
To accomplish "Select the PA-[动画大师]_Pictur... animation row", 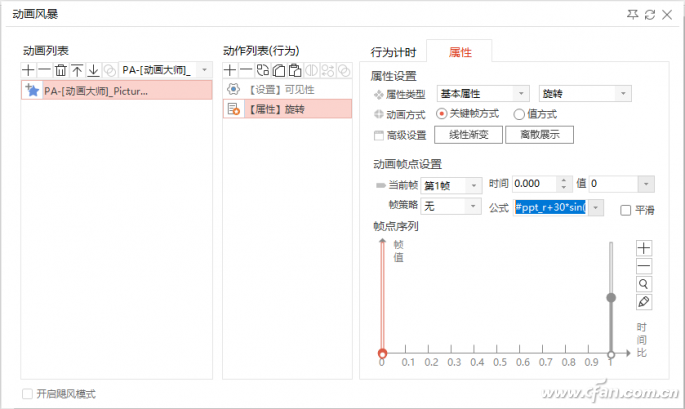I will coord(117,90).
